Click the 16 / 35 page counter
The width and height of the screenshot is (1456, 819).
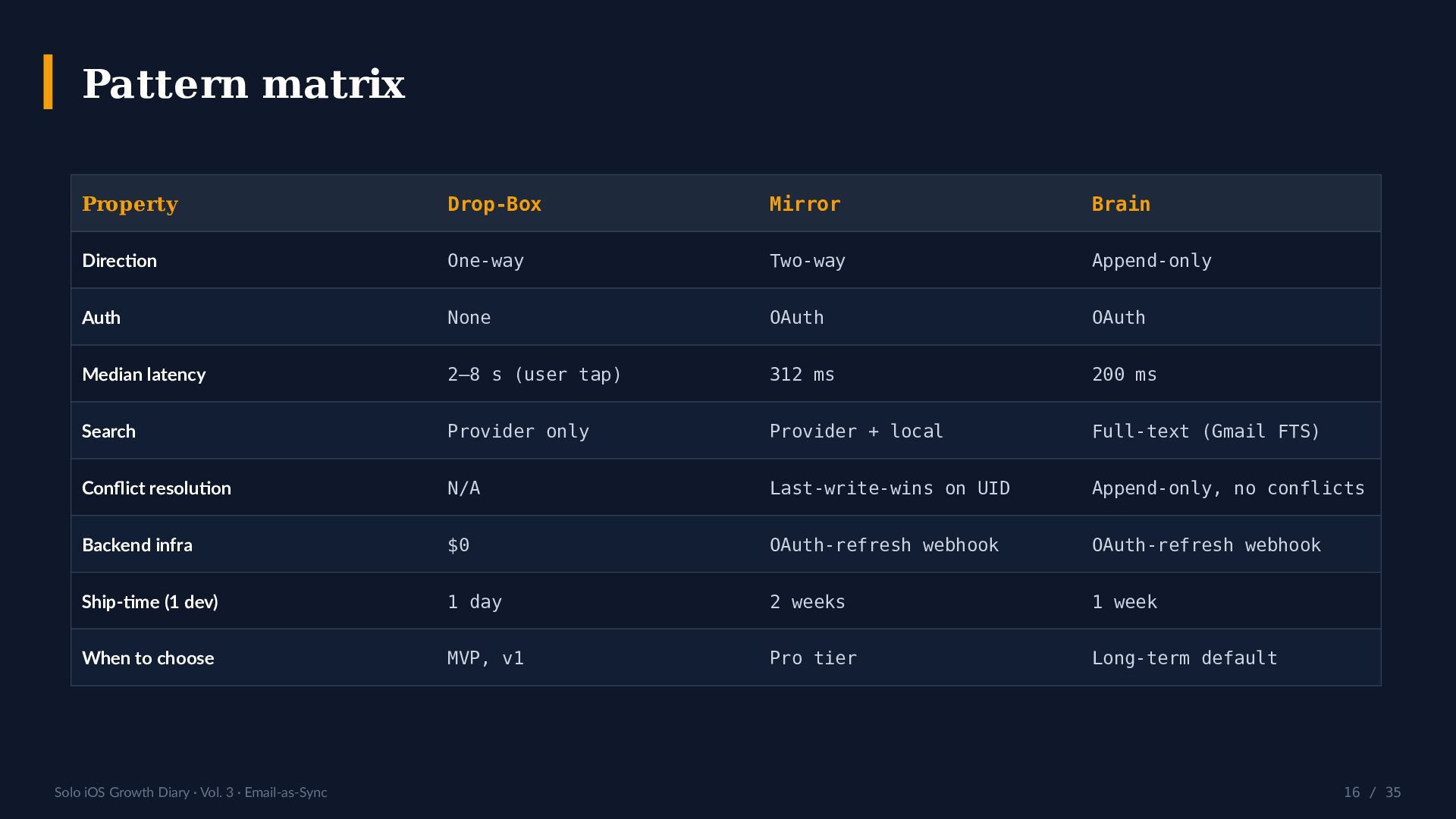click(1372, 792)
